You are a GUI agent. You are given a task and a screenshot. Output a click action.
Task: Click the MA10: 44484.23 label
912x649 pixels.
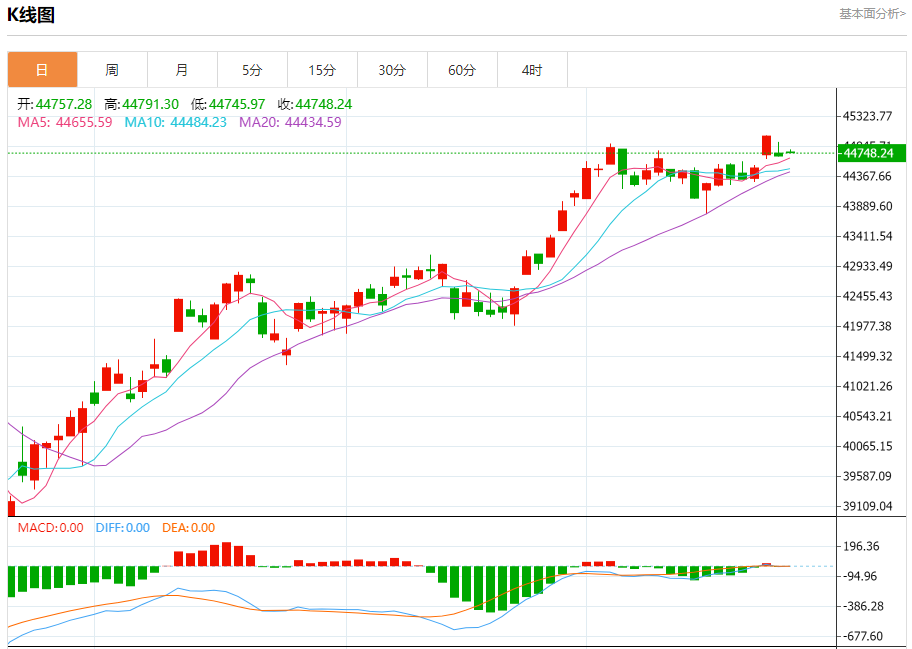pos(176,122)
